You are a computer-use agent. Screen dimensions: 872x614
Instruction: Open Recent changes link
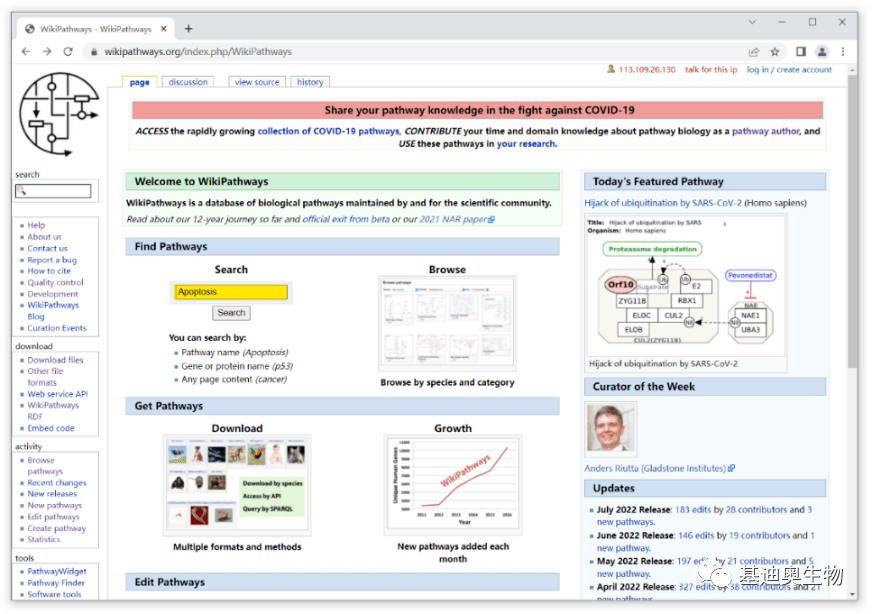point(57,483)
